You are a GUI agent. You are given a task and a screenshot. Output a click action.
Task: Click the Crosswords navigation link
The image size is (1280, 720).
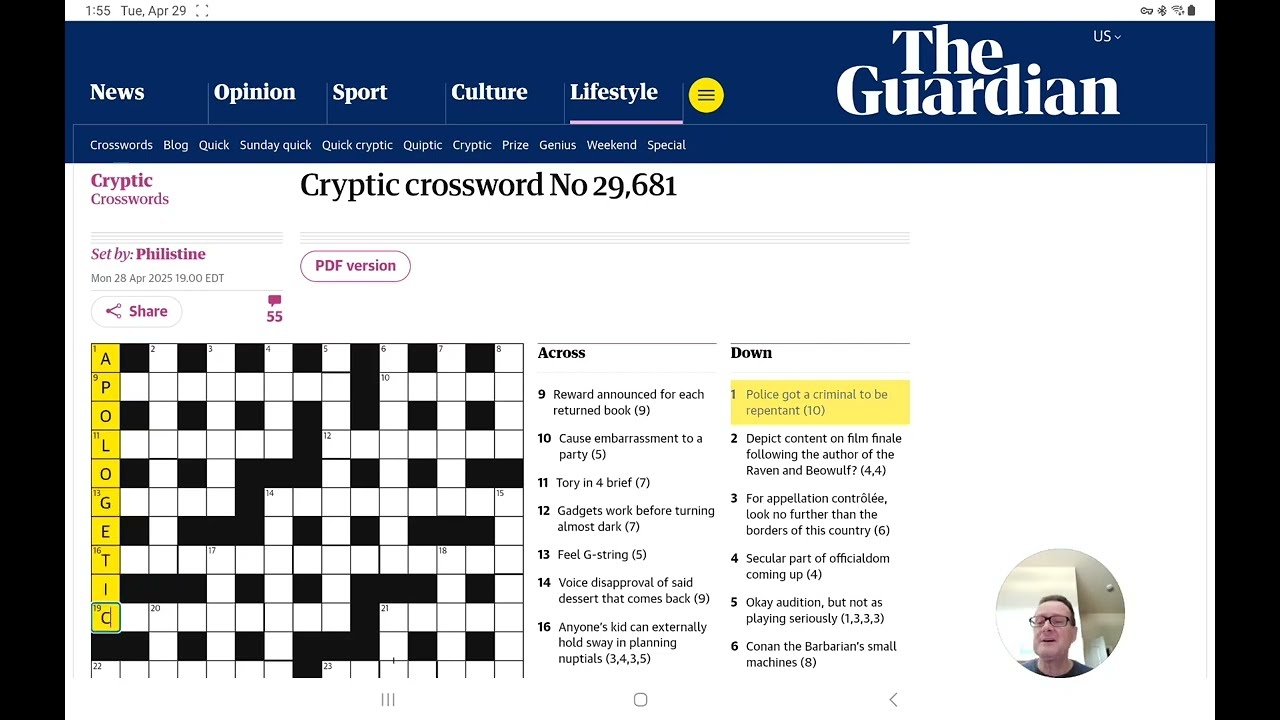(121, 145)
